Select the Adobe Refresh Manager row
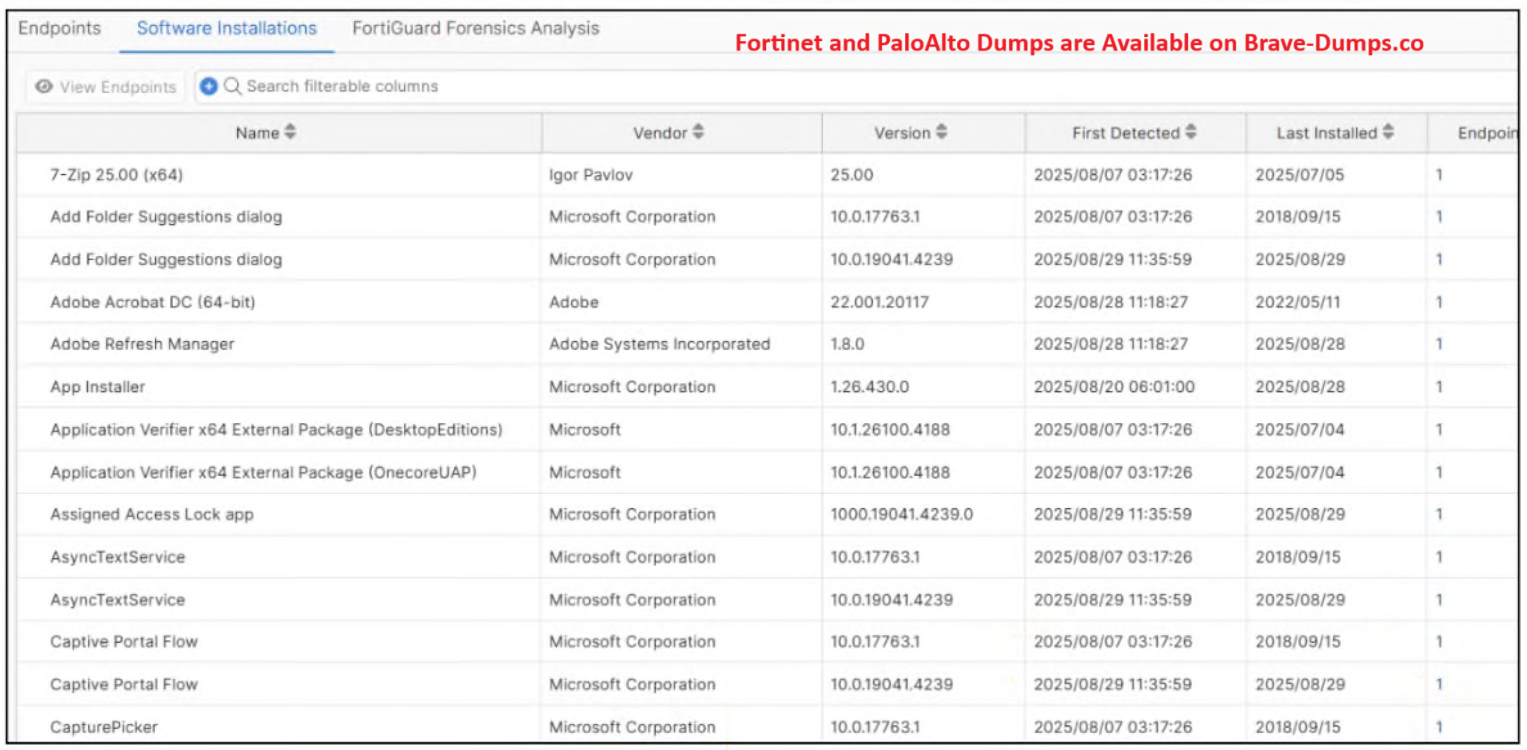The image size is (1527, 750). tap(142, 344)
